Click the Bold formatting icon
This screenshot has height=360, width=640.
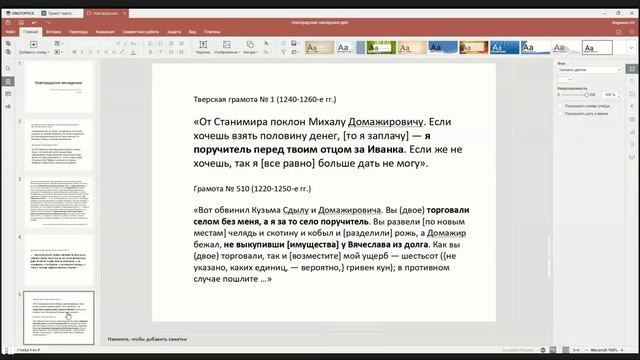click(74, 52)
